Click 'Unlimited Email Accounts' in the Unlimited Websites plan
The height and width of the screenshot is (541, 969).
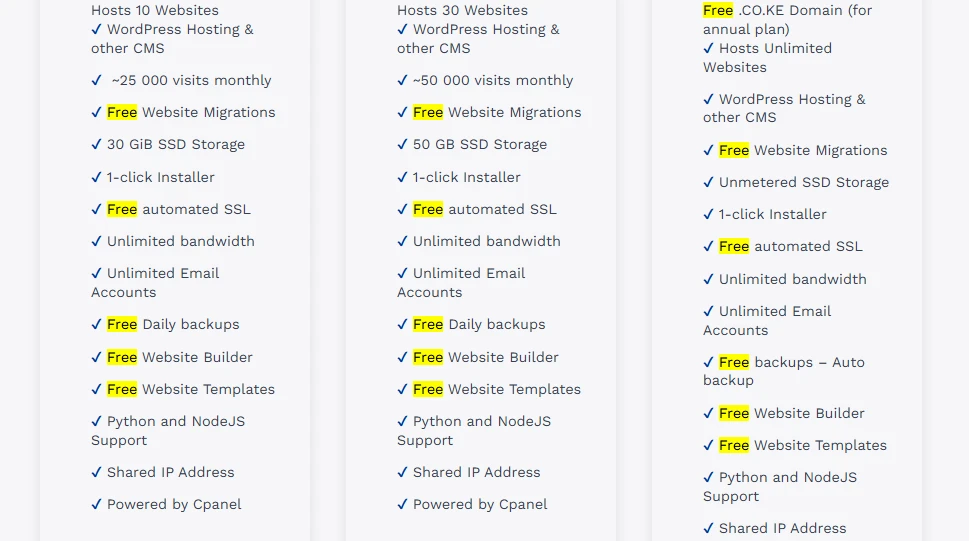[x=767, y=321]
